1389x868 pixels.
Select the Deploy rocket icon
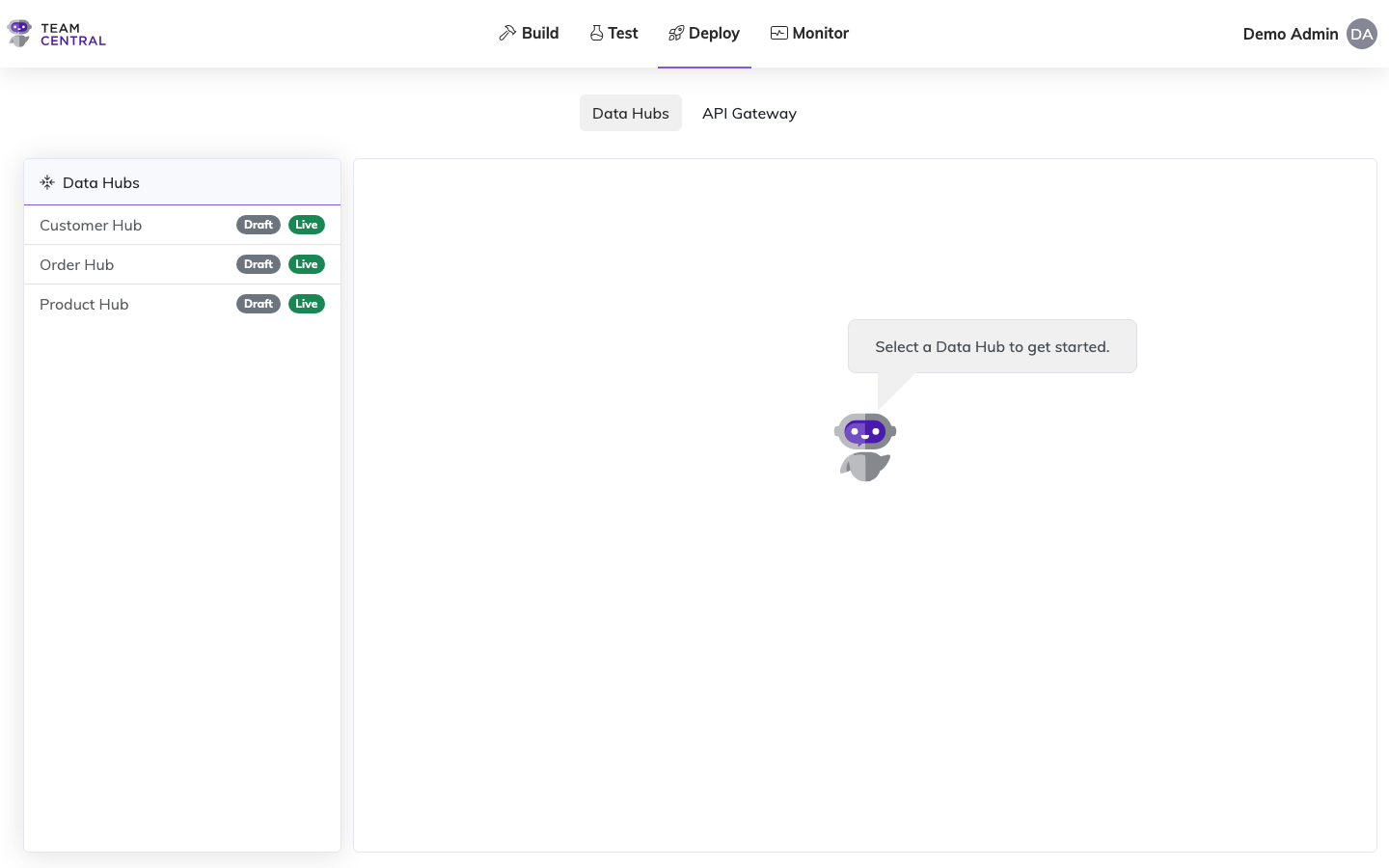[676, 32]
